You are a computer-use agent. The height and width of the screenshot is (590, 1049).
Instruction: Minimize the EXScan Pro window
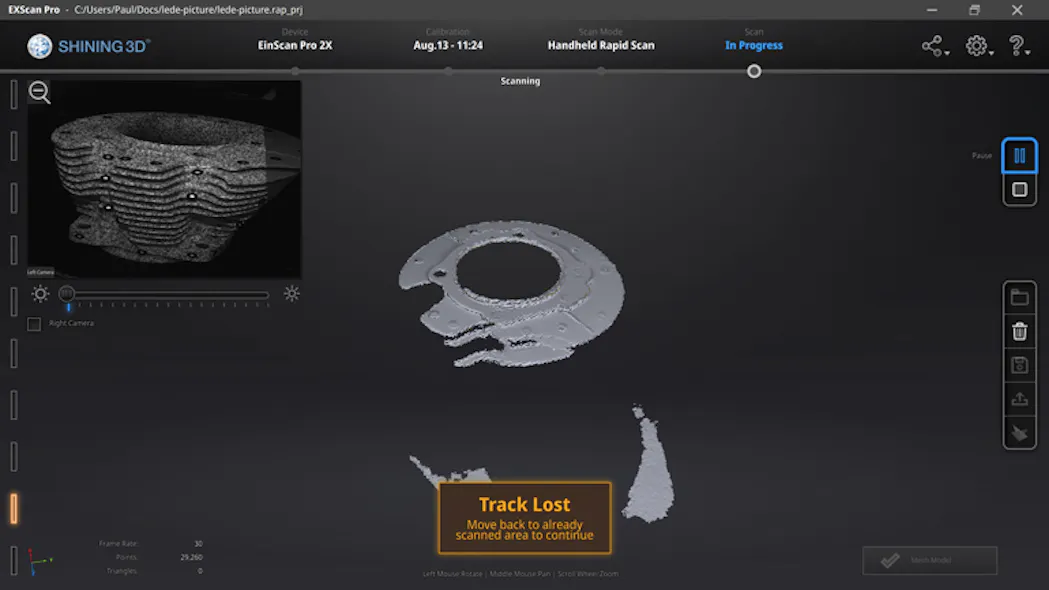932,10
